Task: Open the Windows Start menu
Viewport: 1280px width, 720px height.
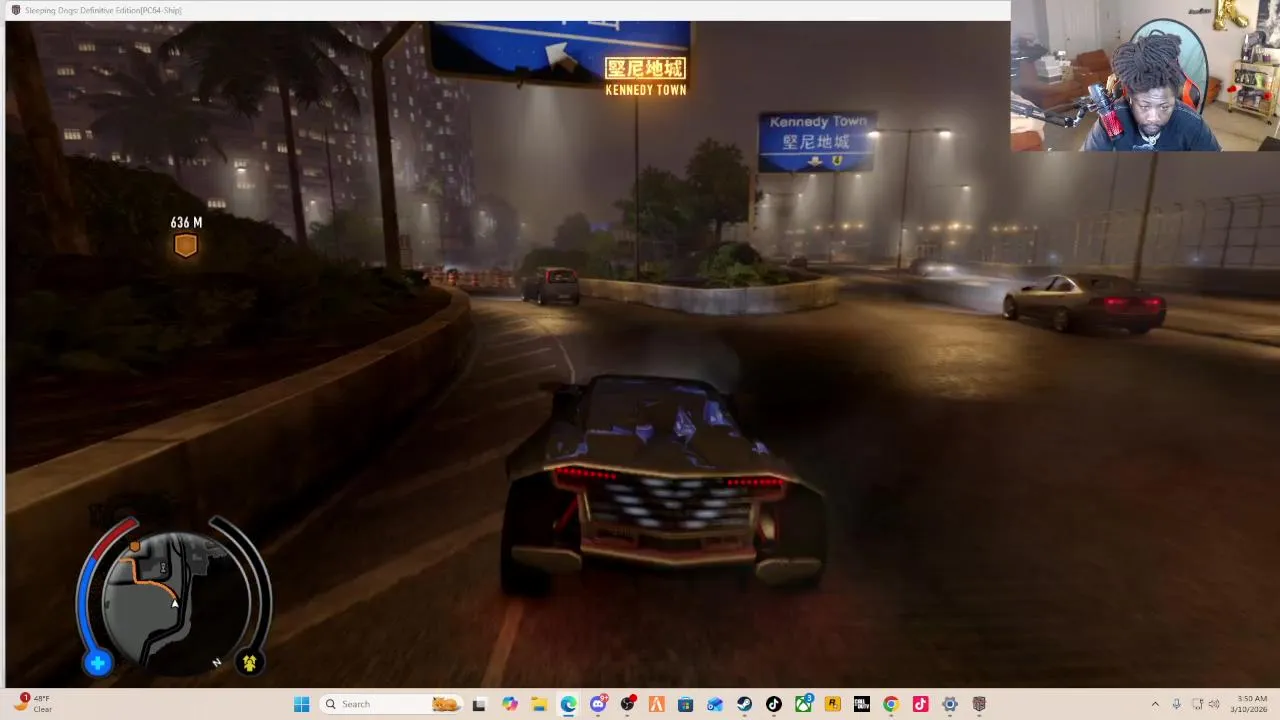Action: click(x=301, y=704)
